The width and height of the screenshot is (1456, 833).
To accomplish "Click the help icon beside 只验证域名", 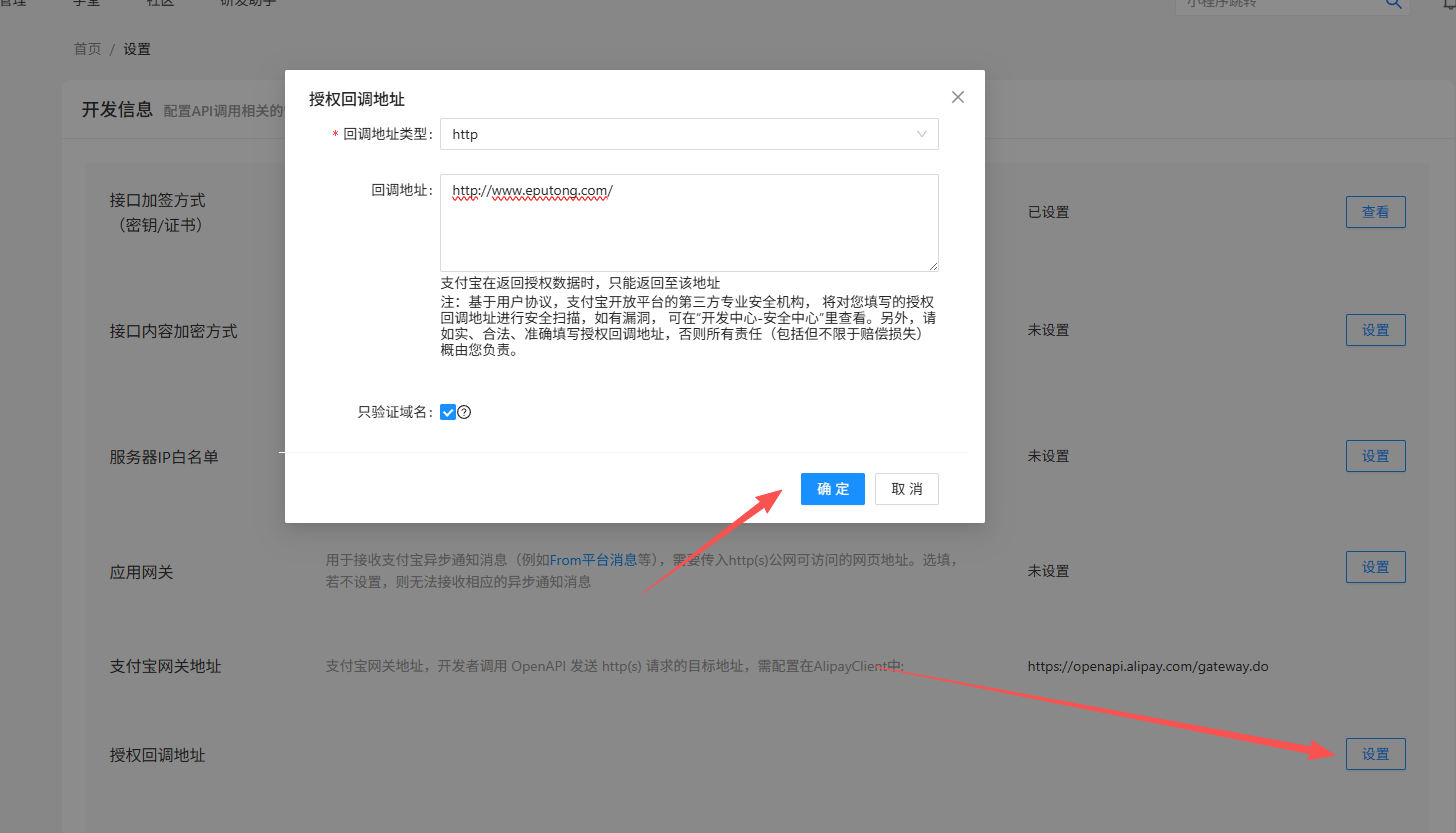I will (x=464, y=412).
